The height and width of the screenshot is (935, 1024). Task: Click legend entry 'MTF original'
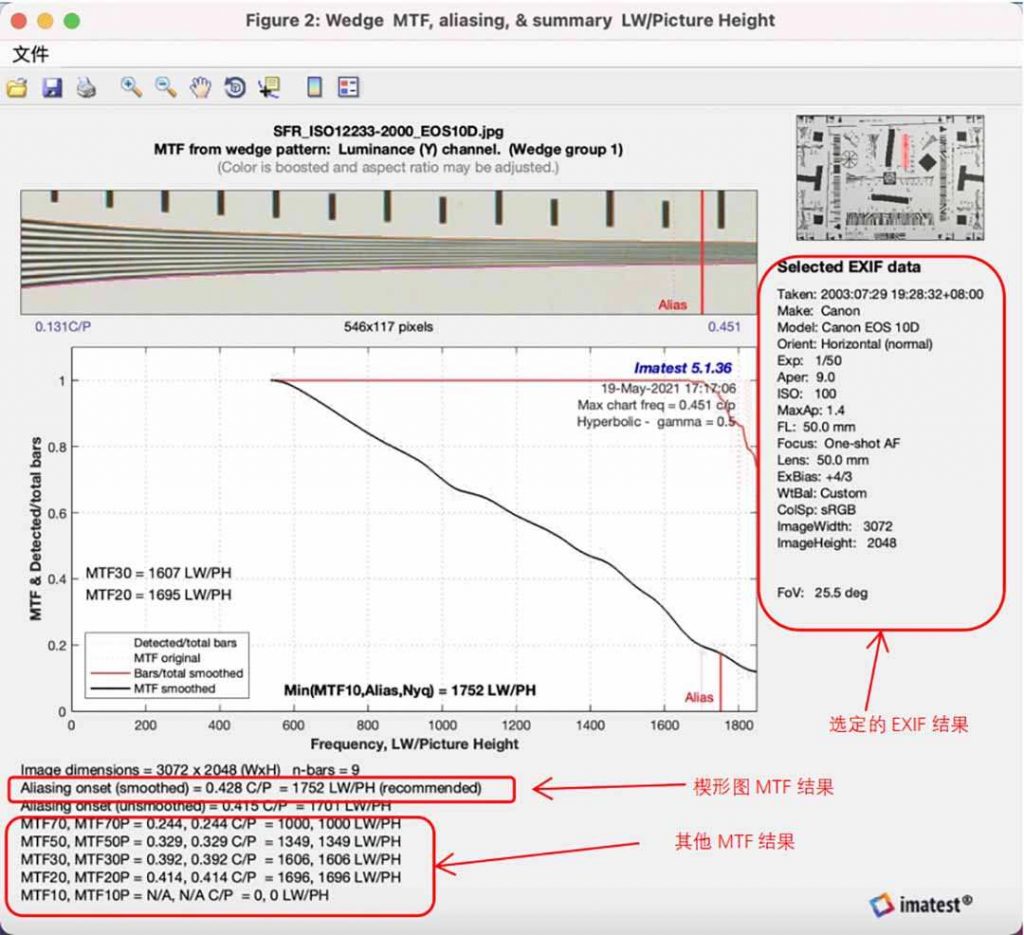(167, 658)
